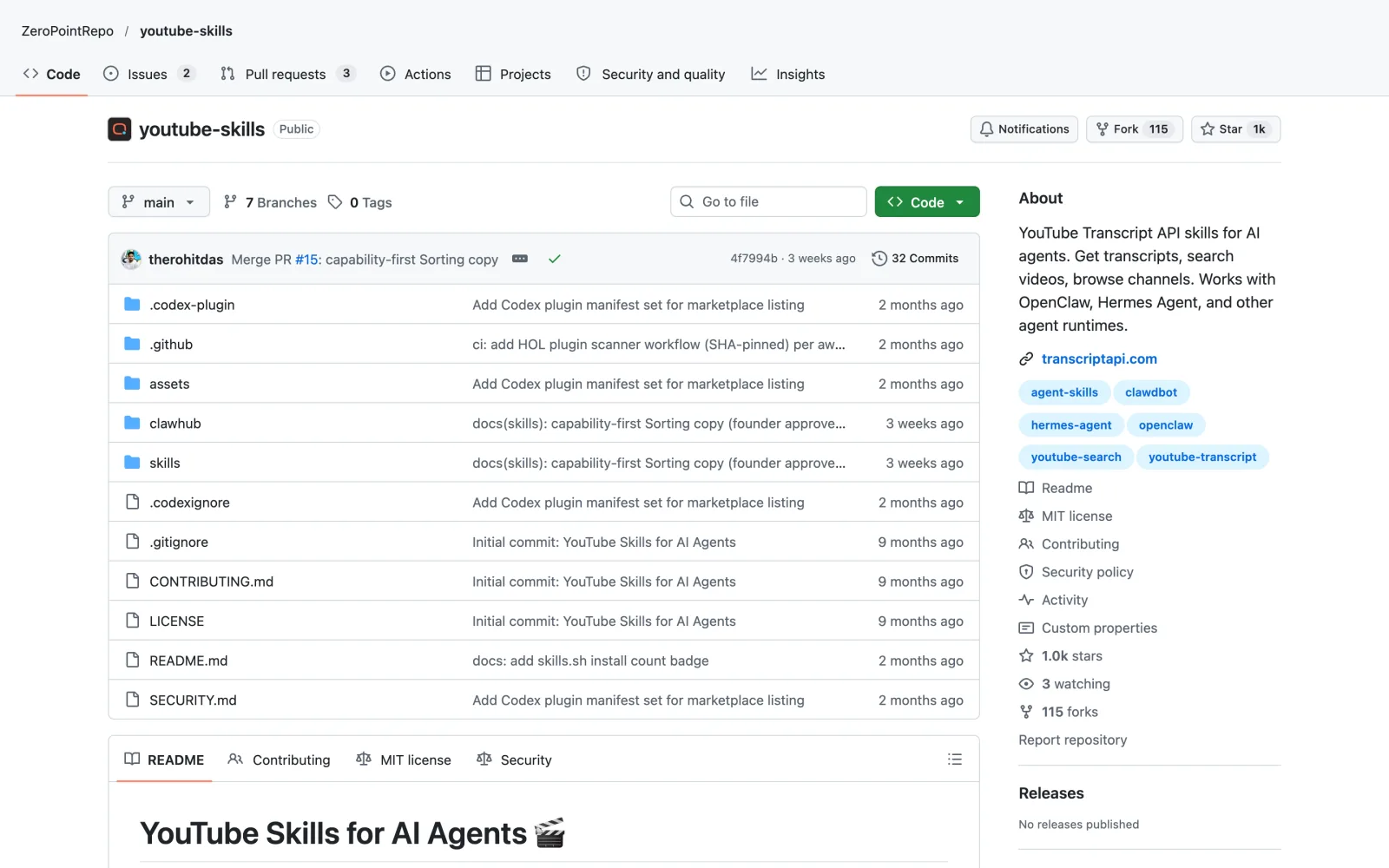Open MIT license link in About sidebar
The height and width of the screenshot is (868, 1389).
(x=1066, y=516)
